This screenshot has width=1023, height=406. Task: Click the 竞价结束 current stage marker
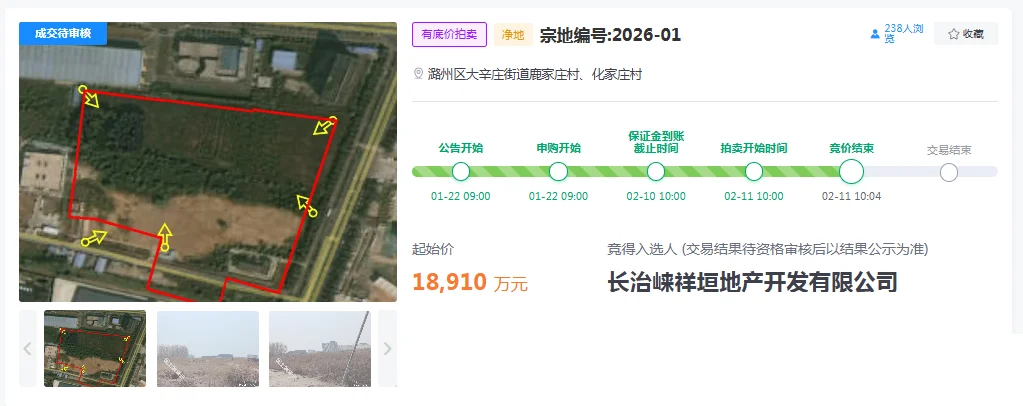851,172
